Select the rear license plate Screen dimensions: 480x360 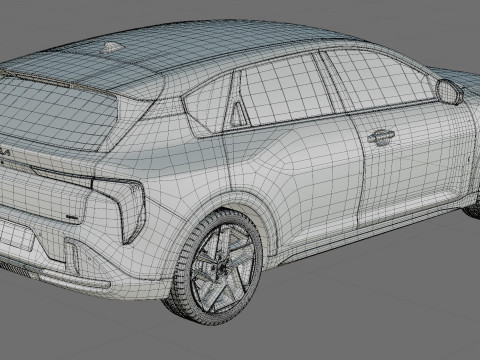(x=16, y=236)
